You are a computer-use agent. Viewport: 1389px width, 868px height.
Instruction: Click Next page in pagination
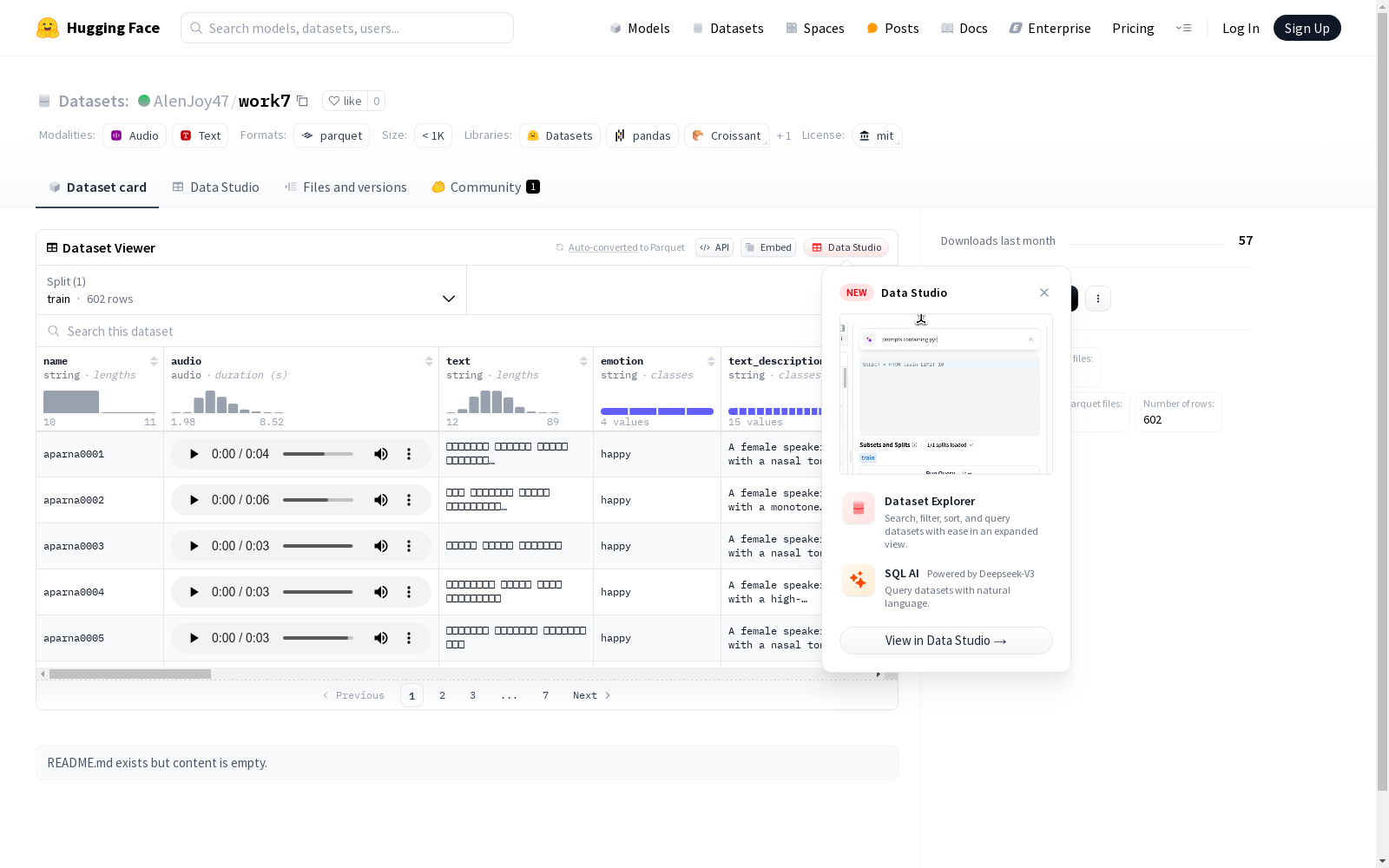[592, 695]
